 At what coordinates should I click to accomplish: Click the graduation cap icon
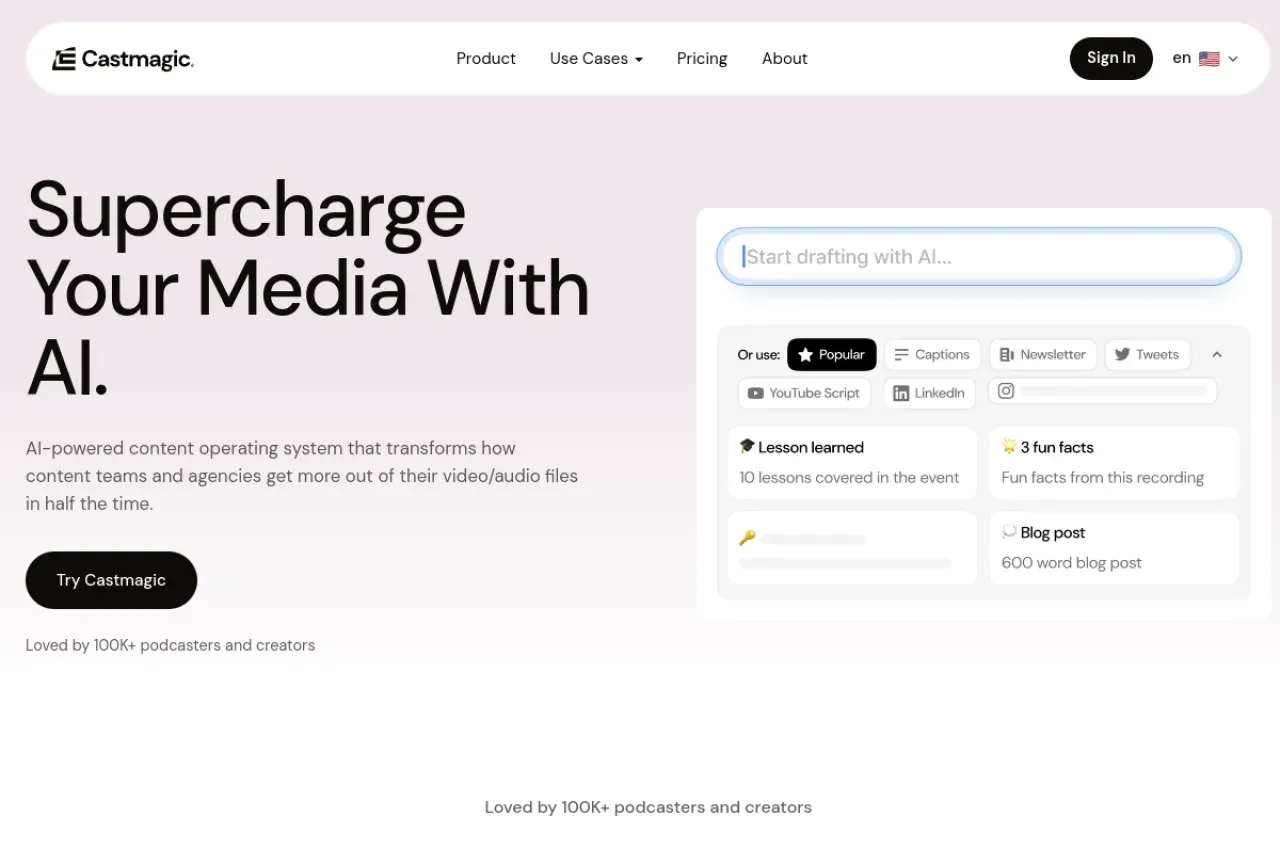coord(747,446)
